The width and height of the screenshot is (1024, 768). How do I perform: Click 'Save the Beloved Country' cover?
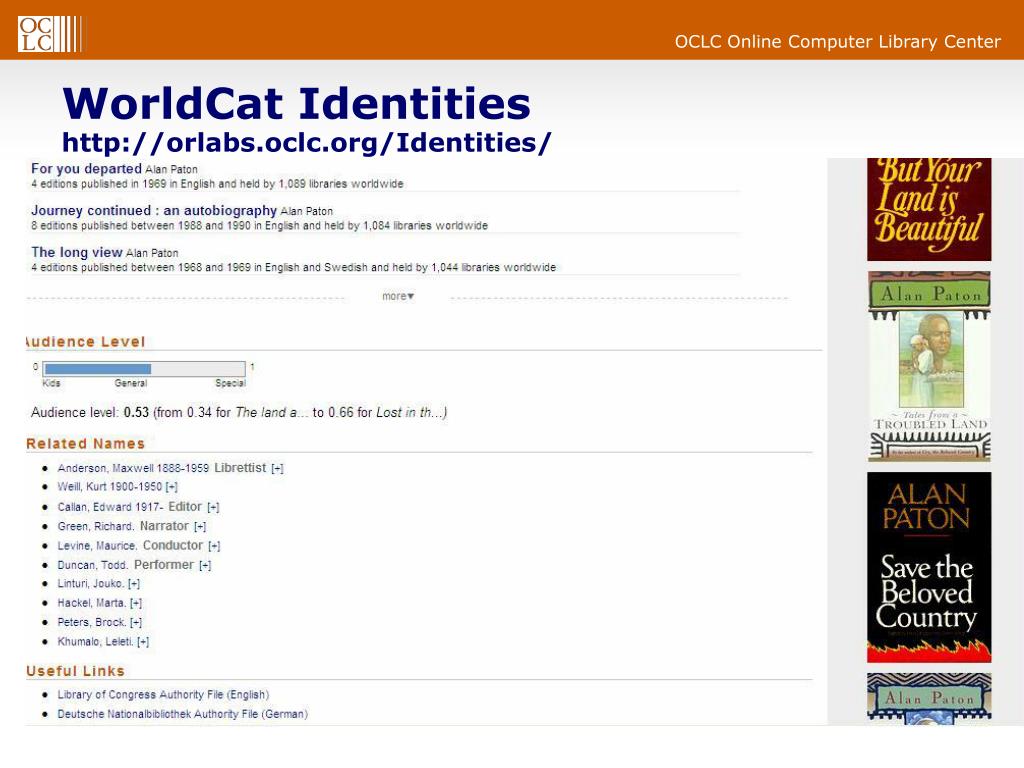tap(929, 568)
